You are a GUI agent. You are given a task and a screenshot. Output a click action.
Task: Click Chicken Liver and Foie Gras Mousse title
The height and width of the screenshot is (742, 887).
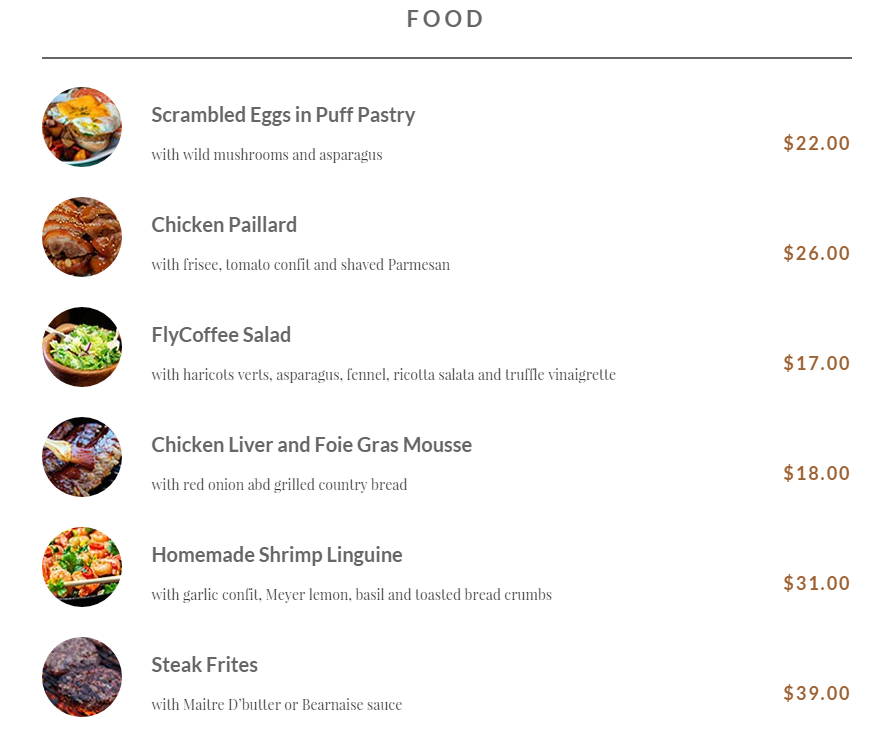[x=311, y=445]
